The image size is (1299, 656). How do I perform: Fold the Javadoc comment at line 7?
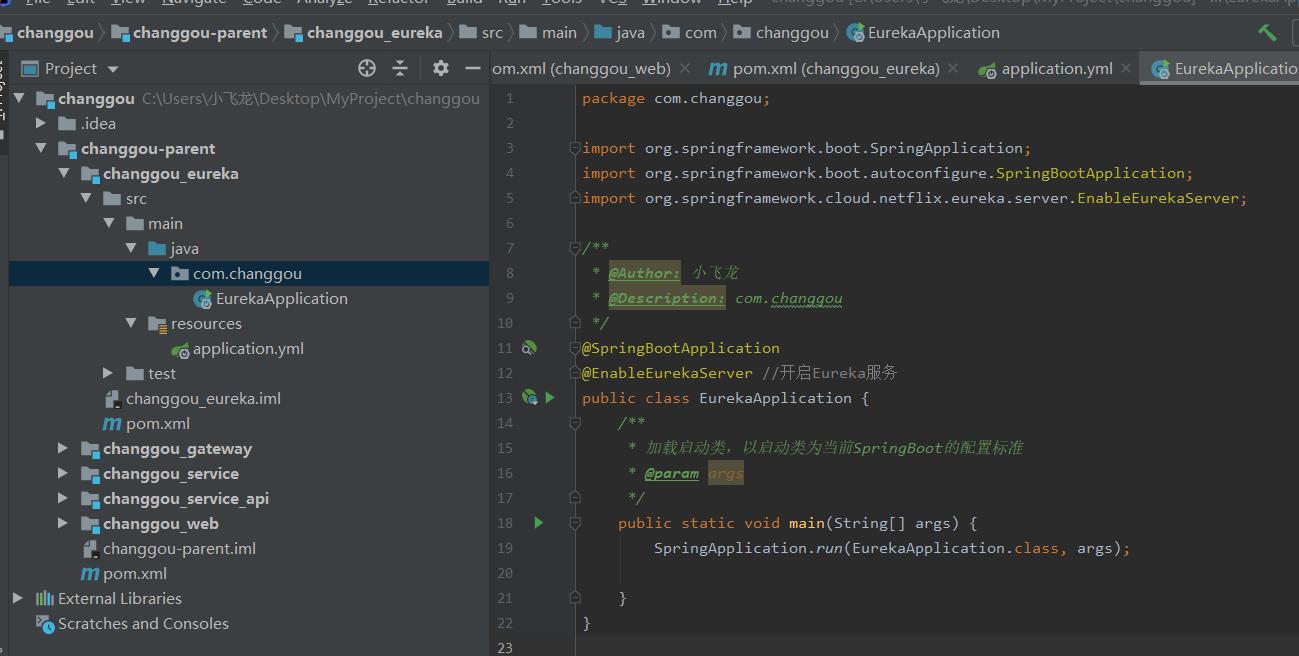pyautogui.click(x=575, y=248)
